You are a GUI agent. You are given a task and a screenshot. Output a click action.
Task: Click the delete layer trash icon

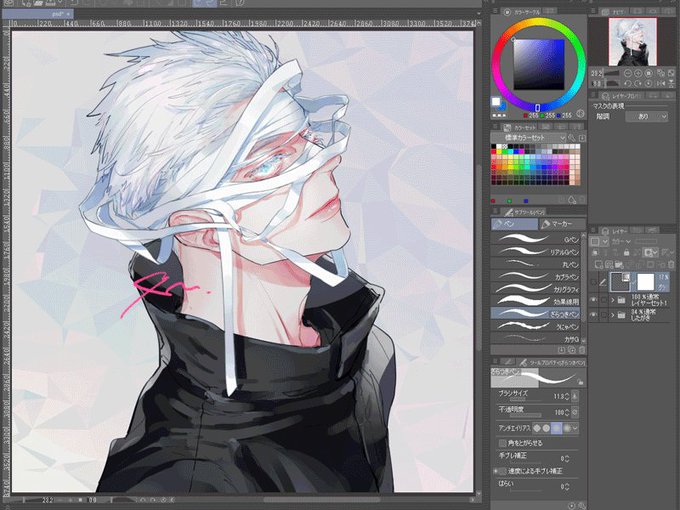coord(671,264)
